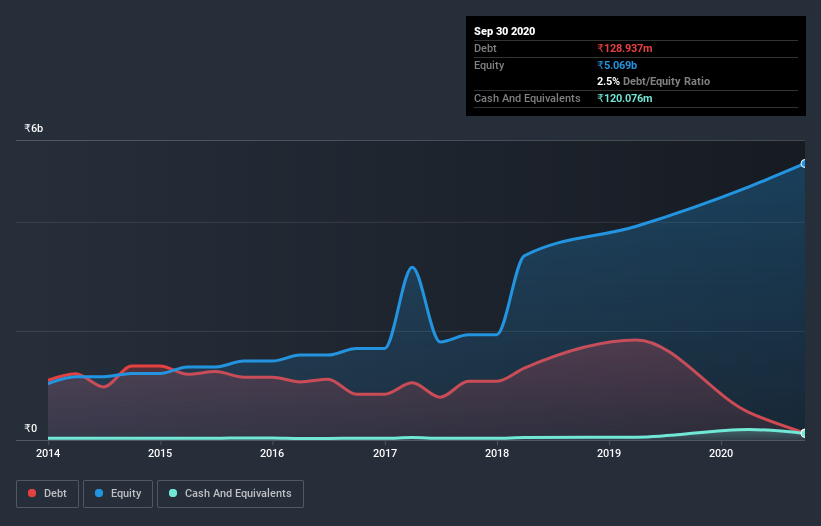Select the Cash endpoint marker at Sep 2020
Image resolution: width=821 pixels, height=526 pixels.
pyautogui.click(x=804, y=433)
